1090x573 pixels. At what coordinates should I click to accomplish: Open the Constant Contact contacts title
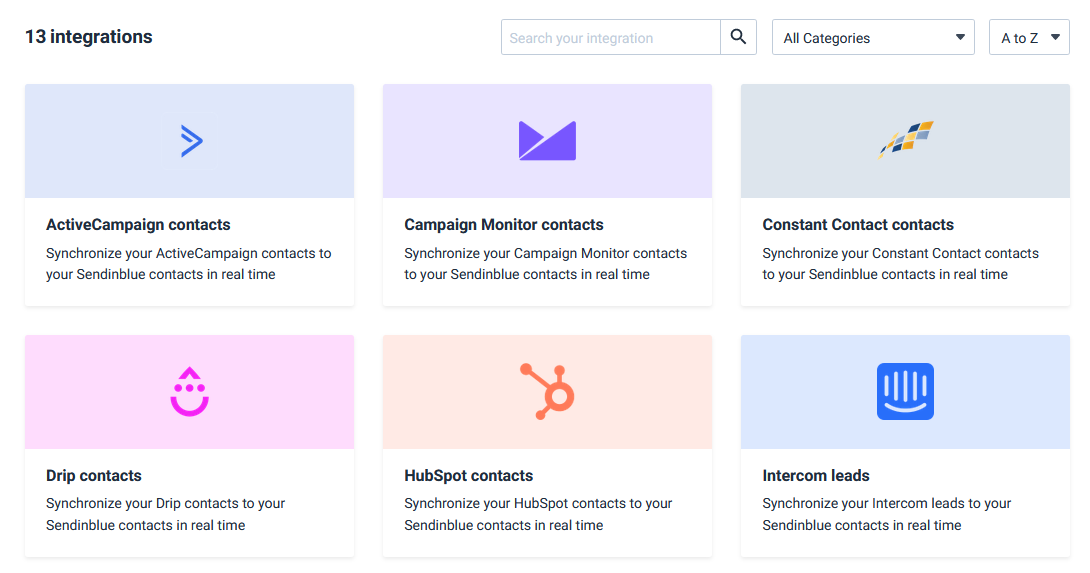tap(858, 225)
